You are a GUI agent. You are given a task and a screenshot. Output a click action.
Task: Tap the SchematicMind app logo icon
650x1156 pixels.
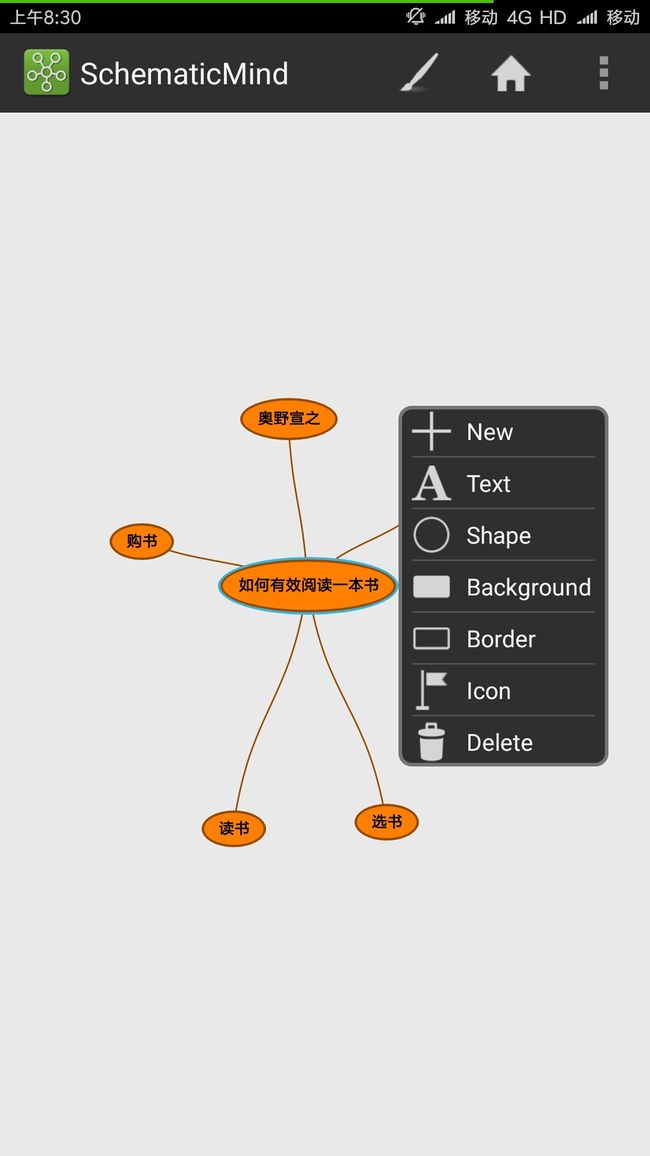46,72
